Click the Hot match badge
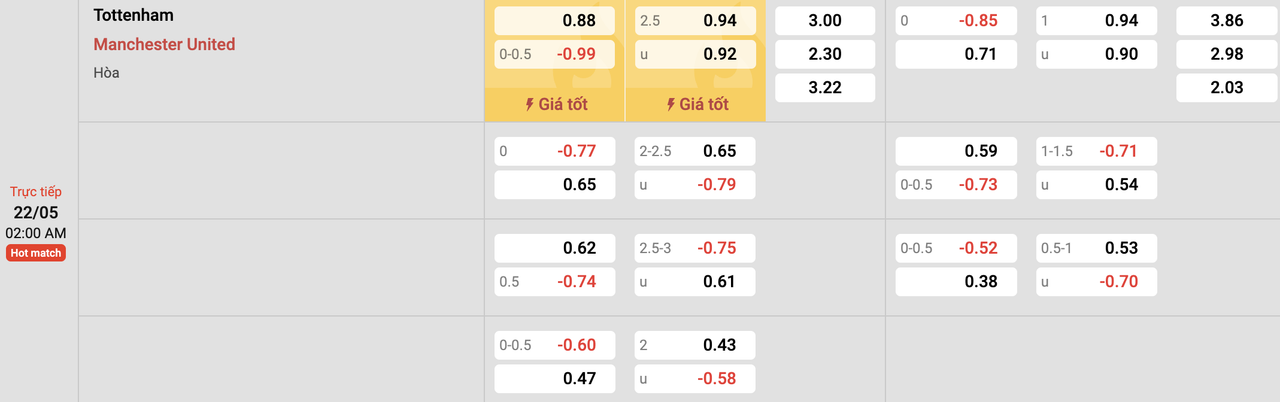Viewport: 1280px width, 402px height. tap(36, 253)
